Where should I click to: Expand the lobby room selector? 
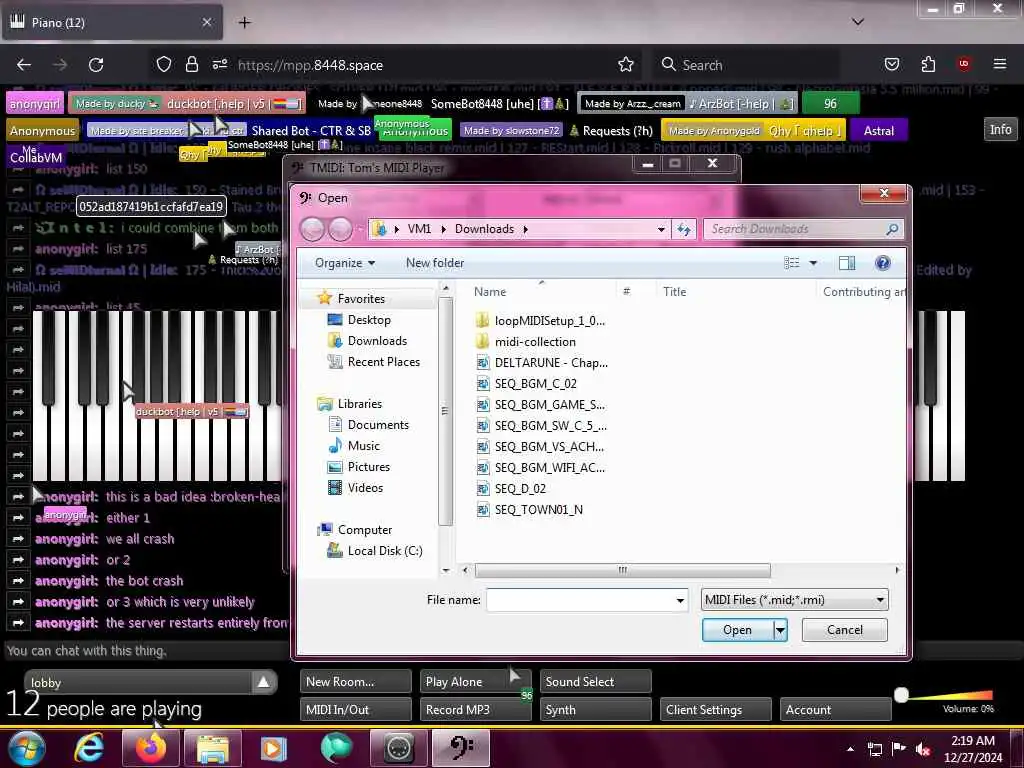point(263,682)
